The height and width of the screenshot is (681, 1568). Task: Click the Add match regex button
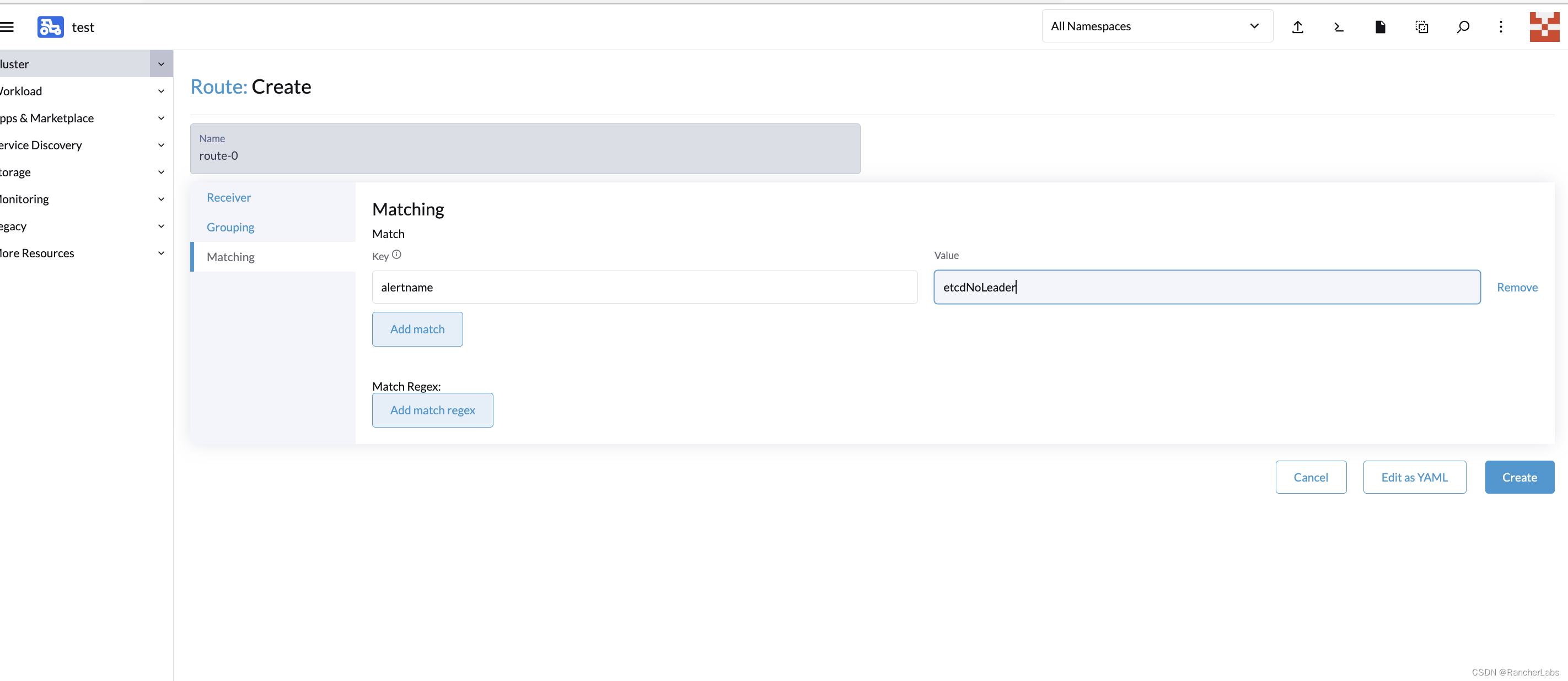pyautogui.click(x=432, y=410)
